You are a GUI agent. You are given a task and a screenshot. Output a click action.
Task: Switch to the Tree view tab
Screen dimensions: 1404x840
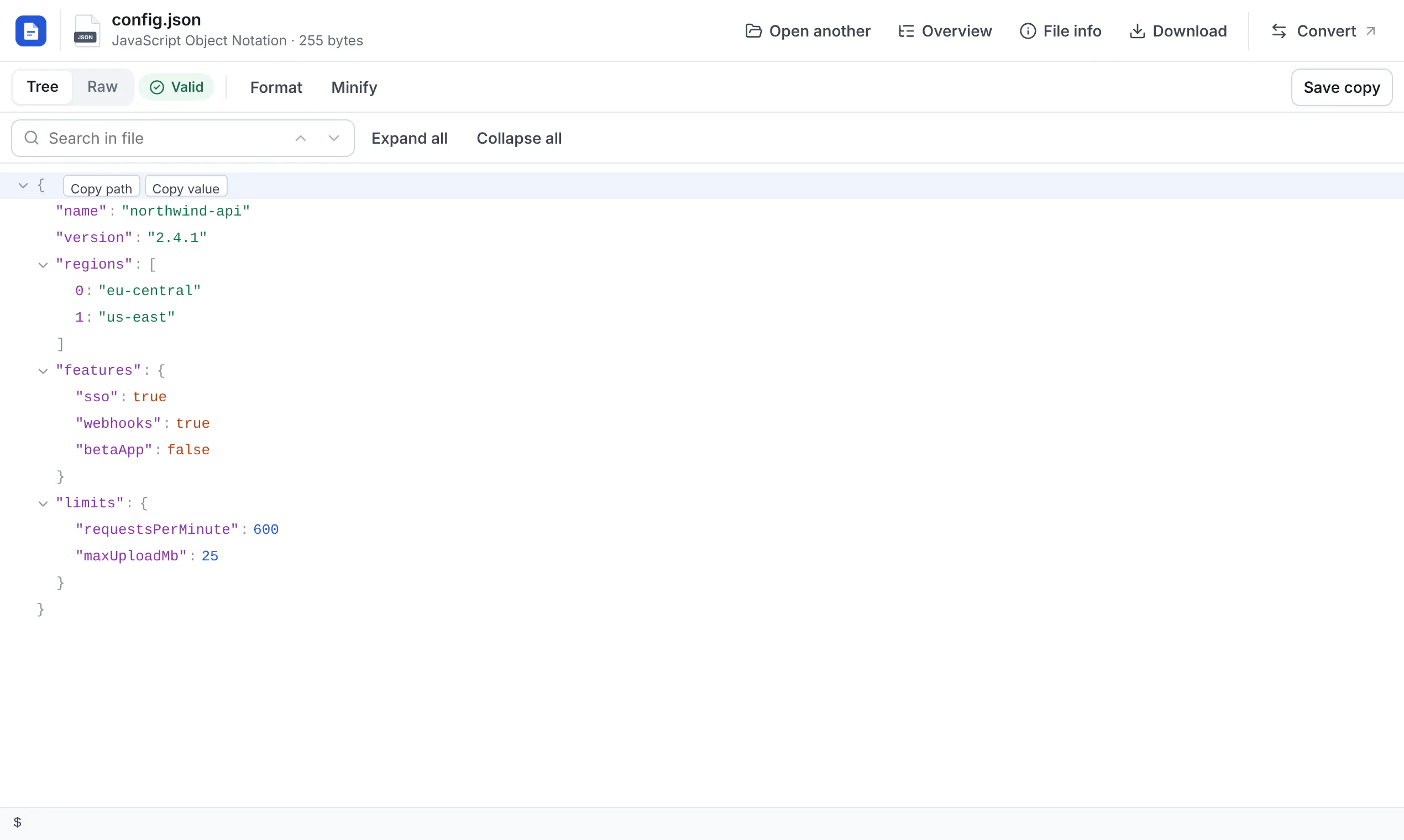[43, 87]
